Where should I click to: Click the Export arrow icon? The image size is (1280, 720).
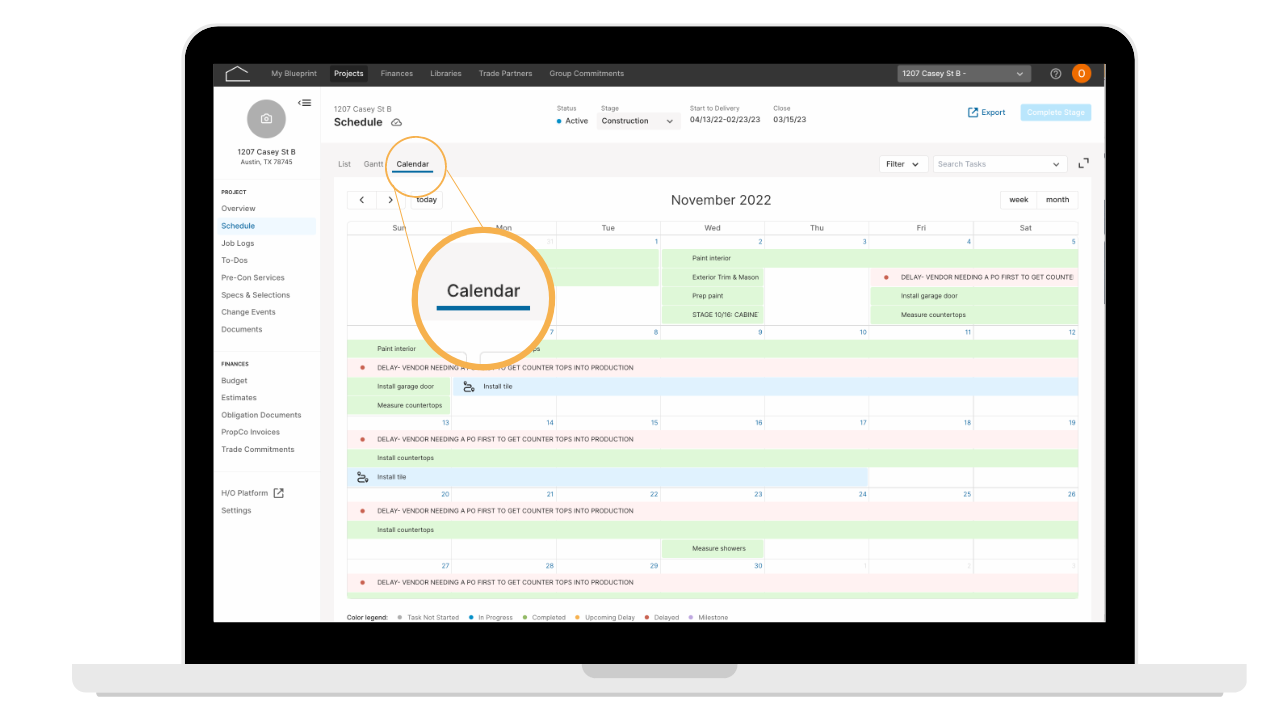pos(973,113)
